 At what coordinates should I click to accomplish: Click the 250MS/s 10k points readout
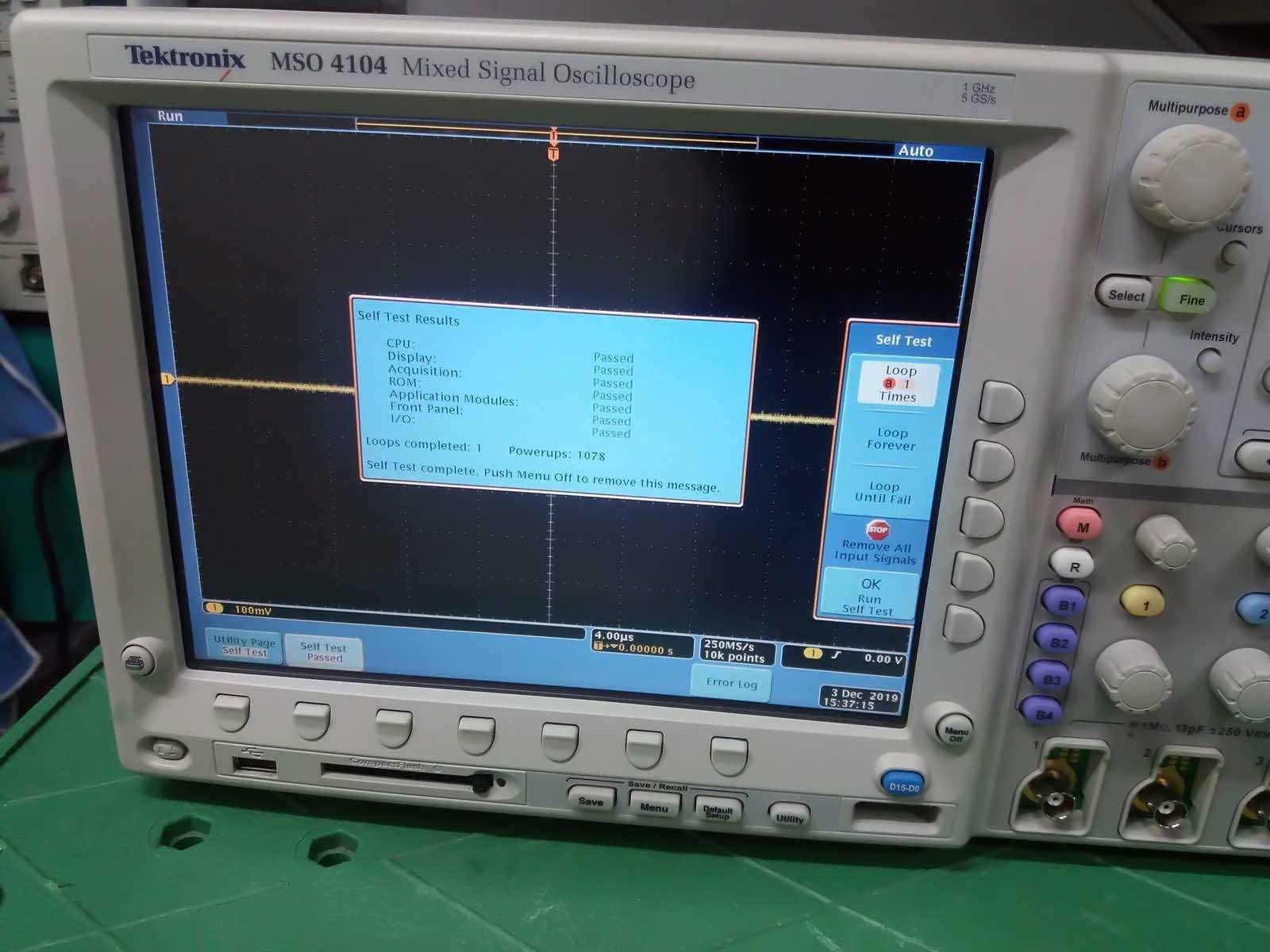735,651
